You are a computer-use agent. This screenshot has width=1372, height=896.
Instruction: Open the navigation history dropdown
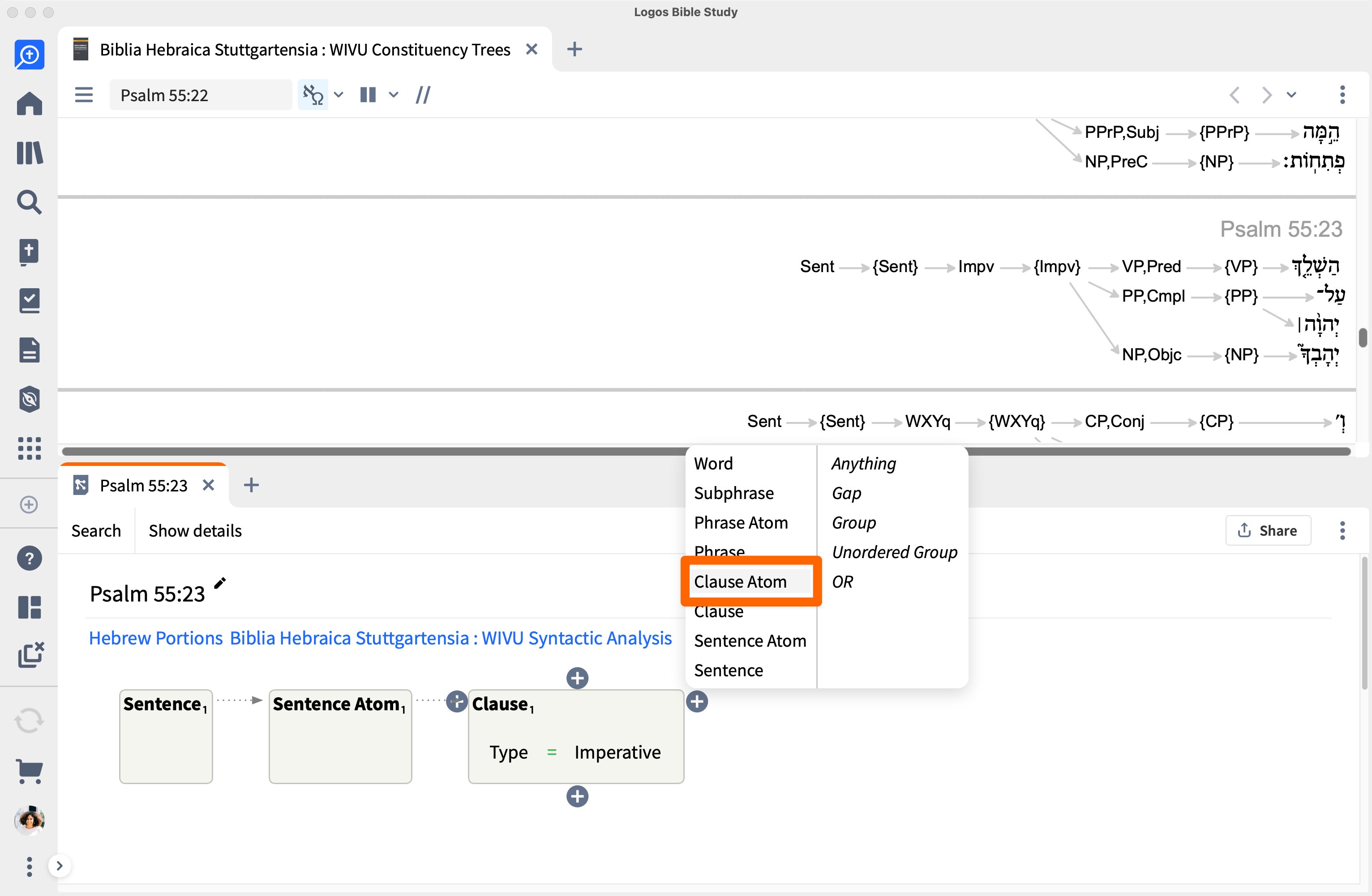pyautogui.click(x=1291, y=94)
